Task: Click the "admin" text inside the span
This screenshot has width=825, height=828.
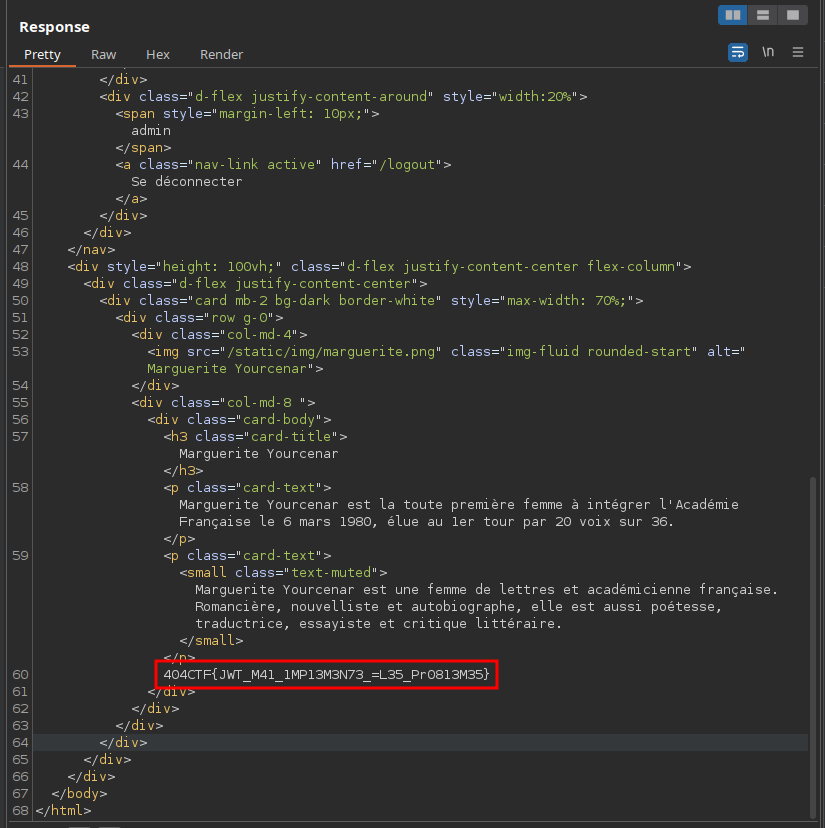Action: pyautogui.click(x=151, y=130)
